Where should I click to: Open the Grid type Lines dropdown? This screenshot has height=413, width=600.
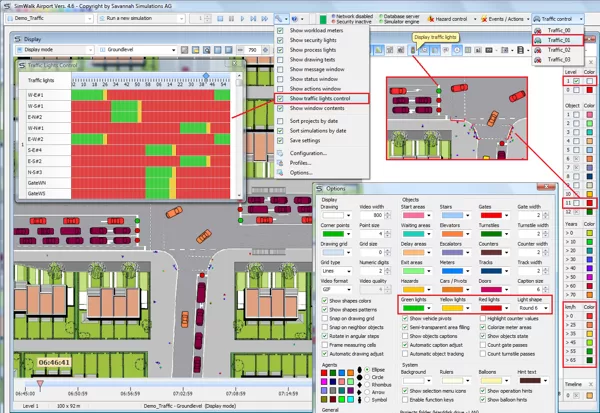pos(349,271)
